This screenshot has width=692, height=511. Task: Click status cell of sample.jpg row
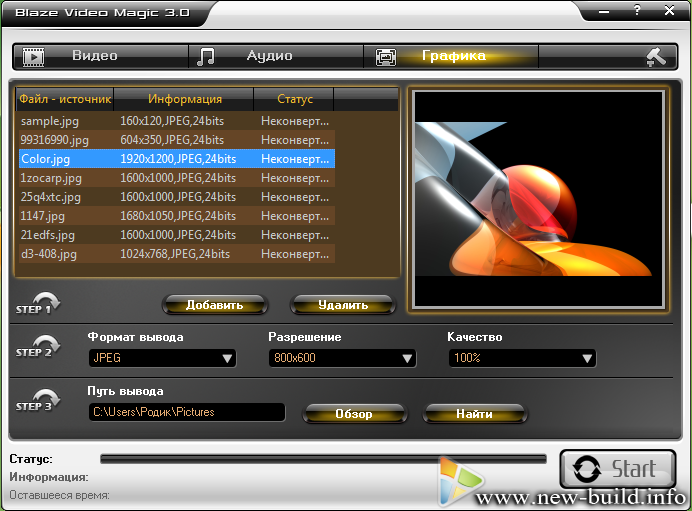(x=295, y=121)
